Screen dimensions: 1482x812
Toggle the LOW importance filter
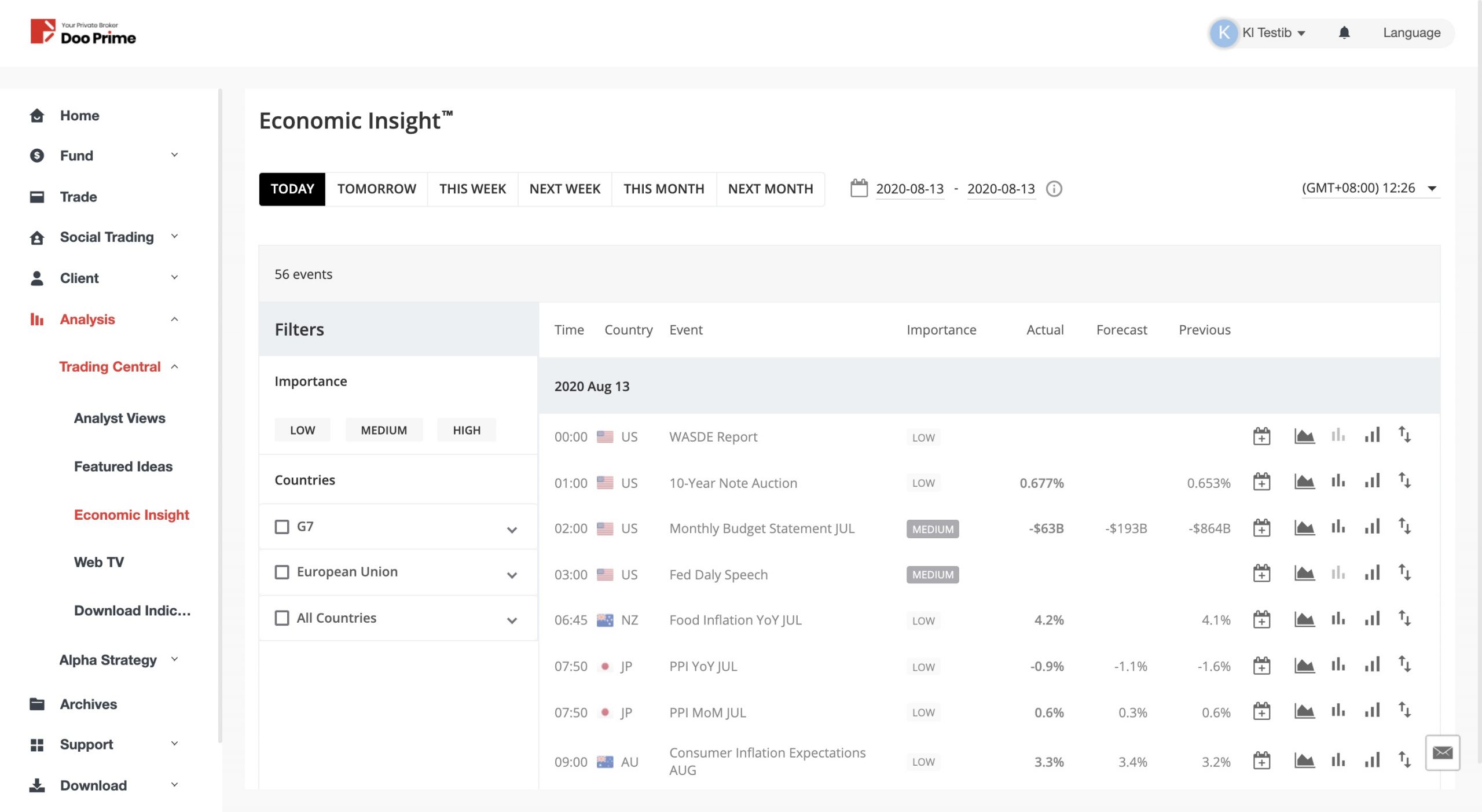click(x=302, y=430)
